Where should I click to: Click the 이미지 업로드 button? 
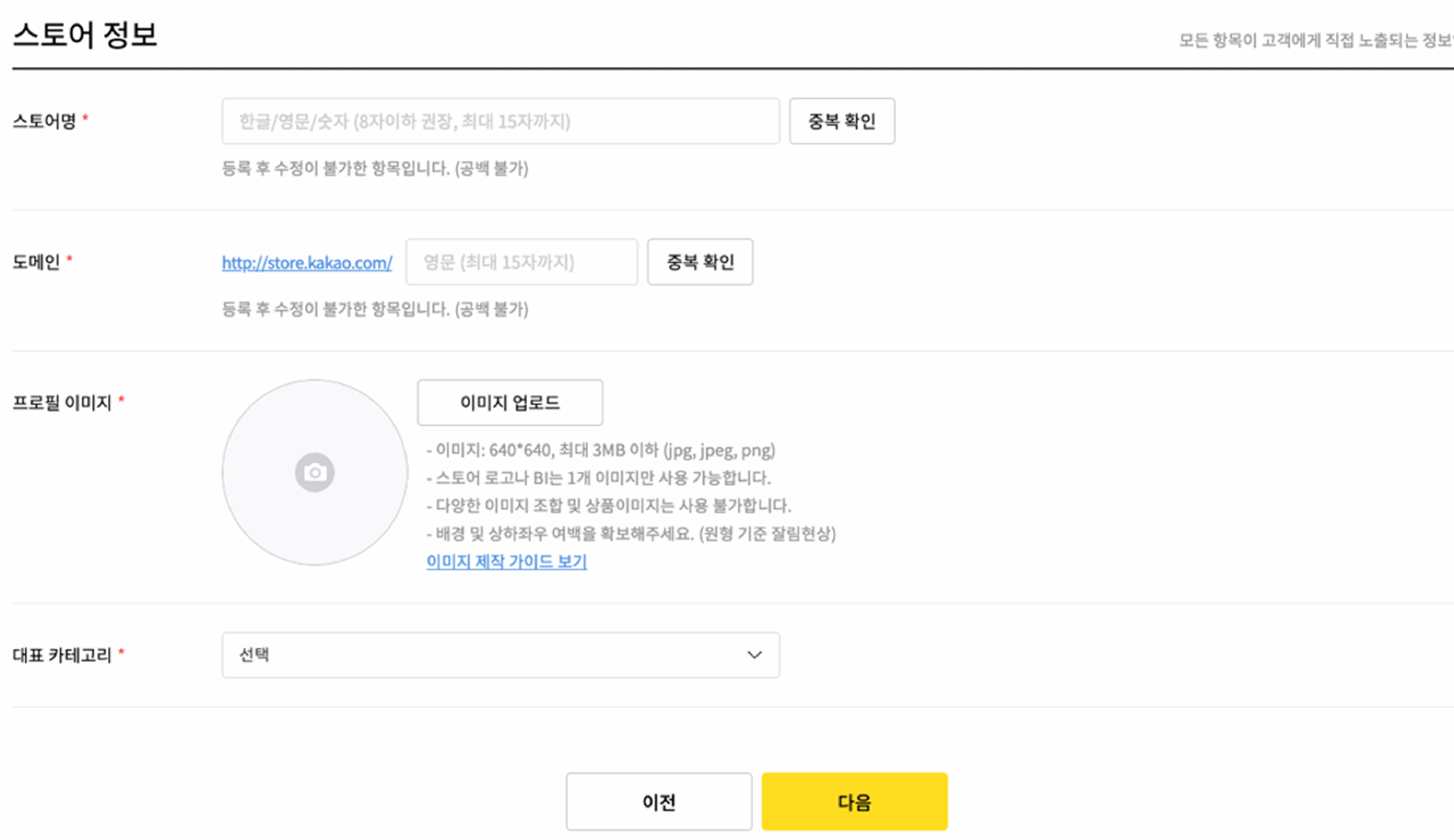(509, 402)
